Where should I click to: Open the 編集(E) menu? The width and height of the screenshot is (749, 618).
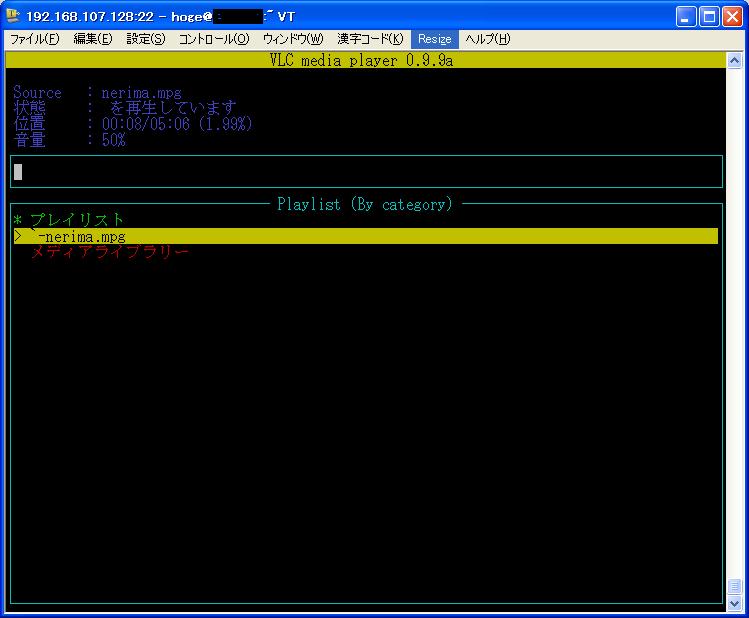pyautogui.click(x=93, y=39)
